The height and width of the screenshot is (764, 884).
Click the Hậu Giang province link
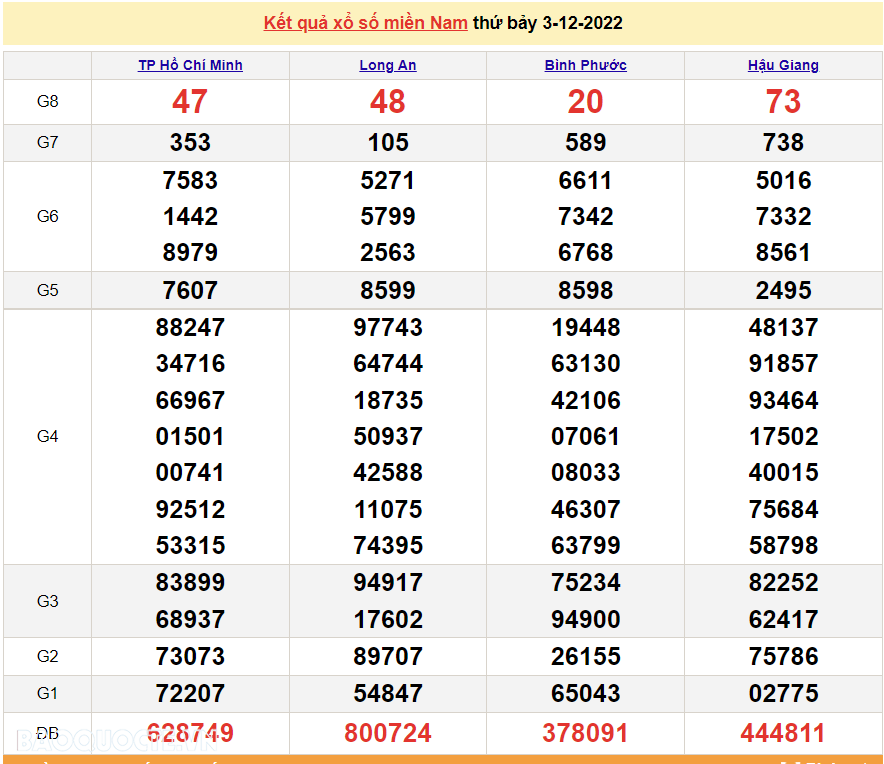click(x=783, y=65)
